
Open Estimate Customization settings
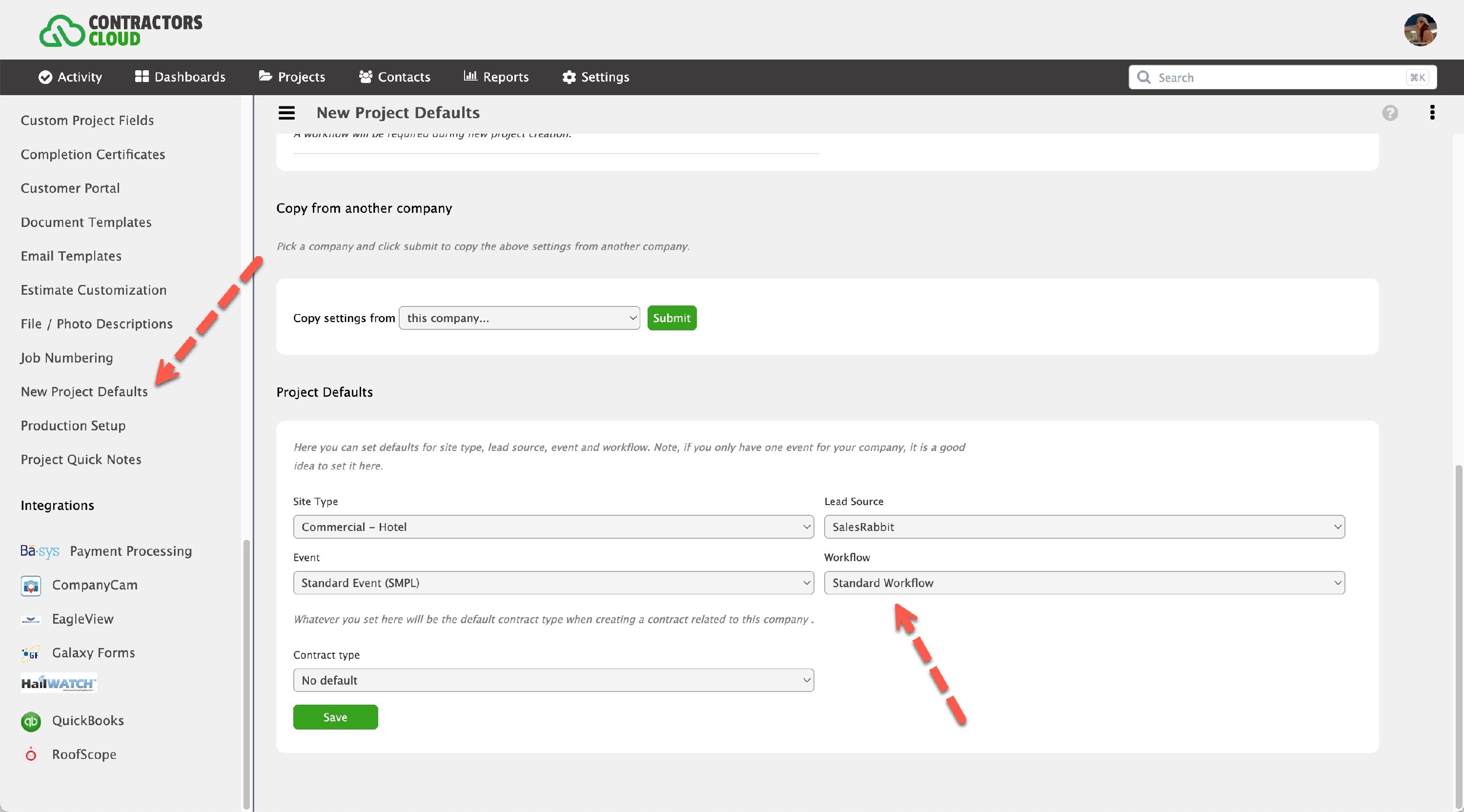tap(94, 290)
